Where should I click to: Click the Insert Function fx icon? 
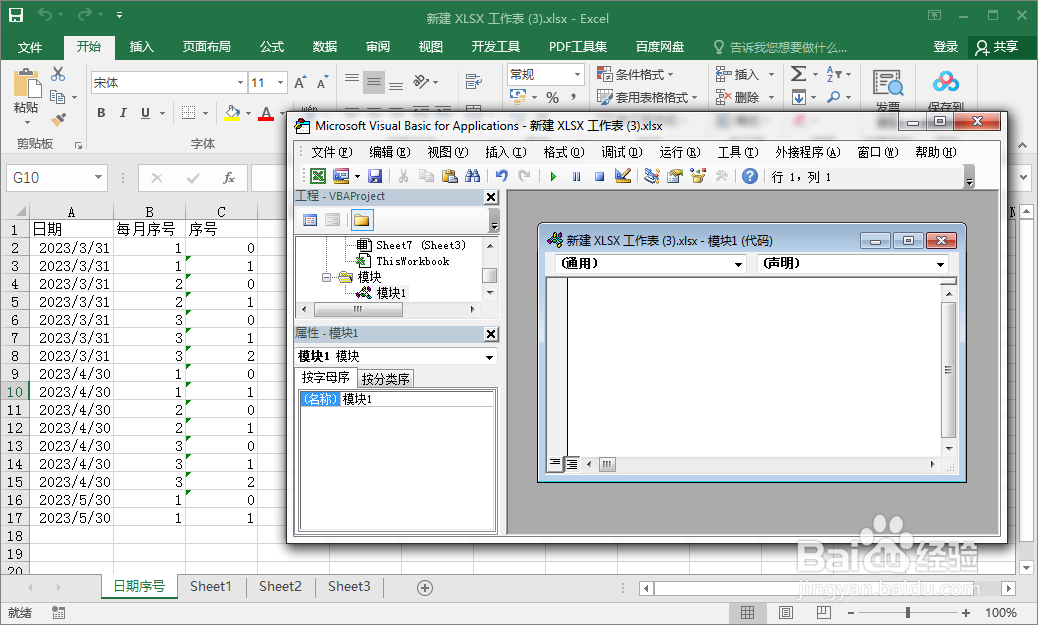pos(229,177)
